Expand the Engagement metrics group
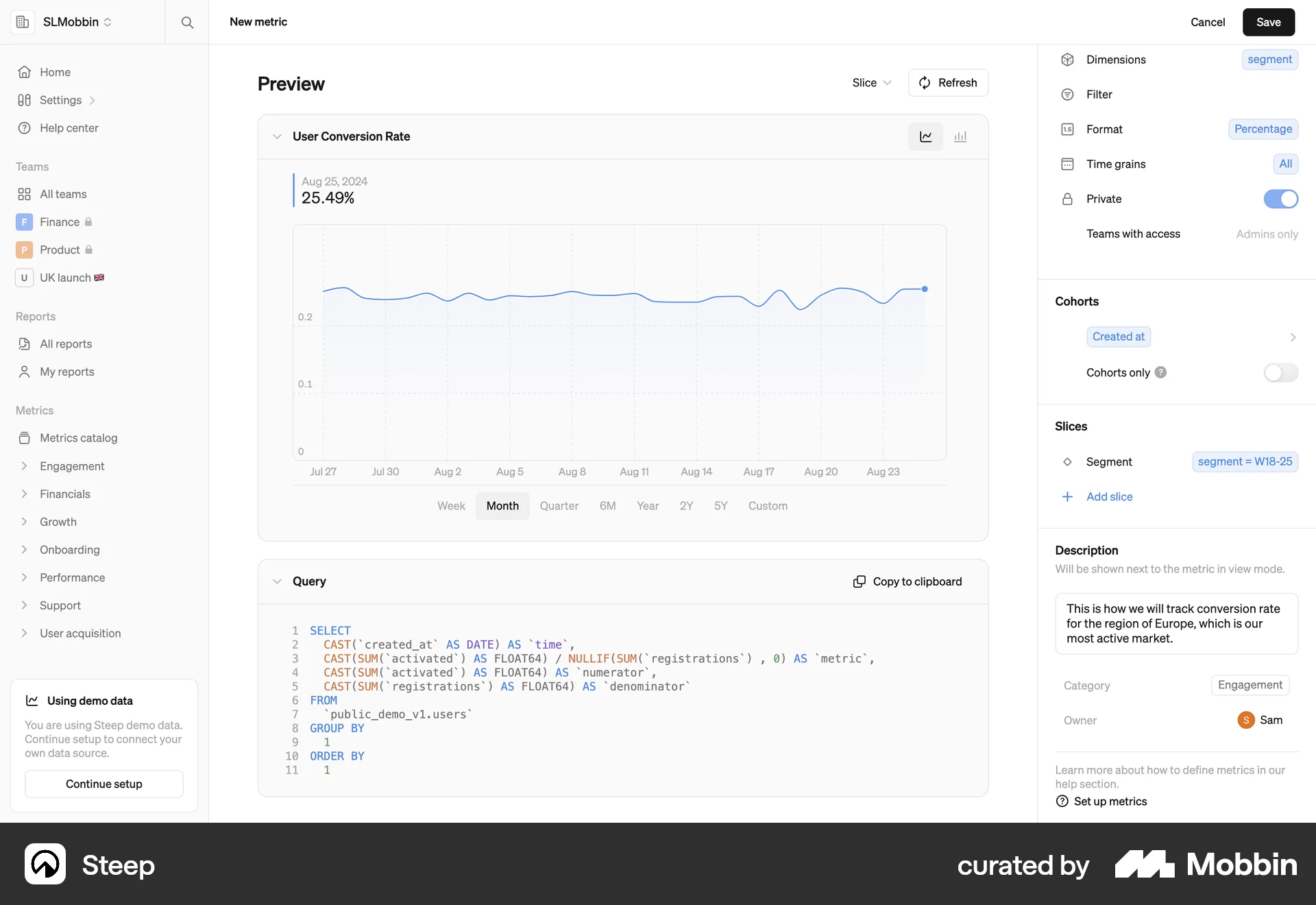Screen dimensions: 1316x905 pos(25,466)
